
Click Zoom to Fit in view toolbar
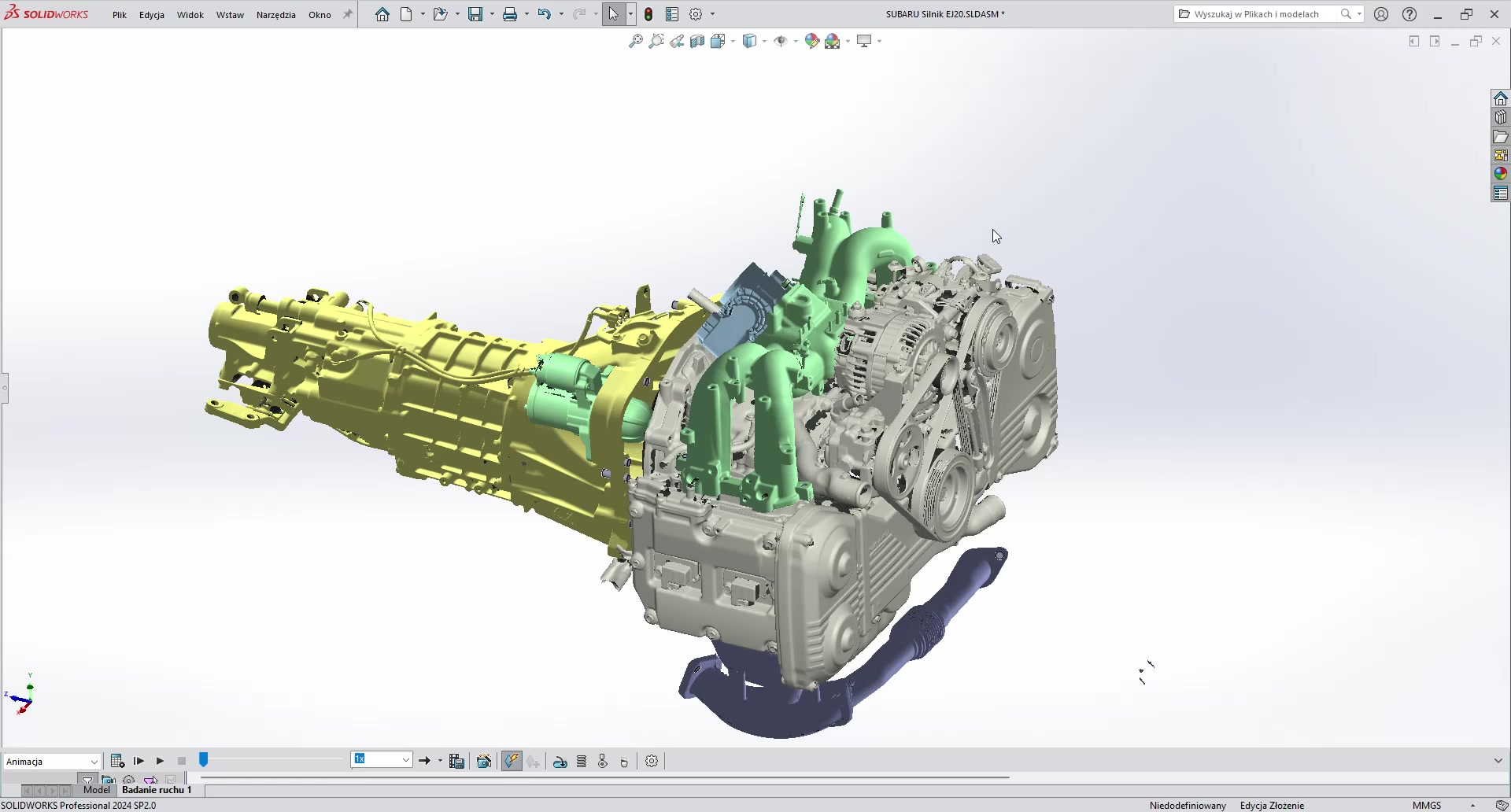point(636,41)
